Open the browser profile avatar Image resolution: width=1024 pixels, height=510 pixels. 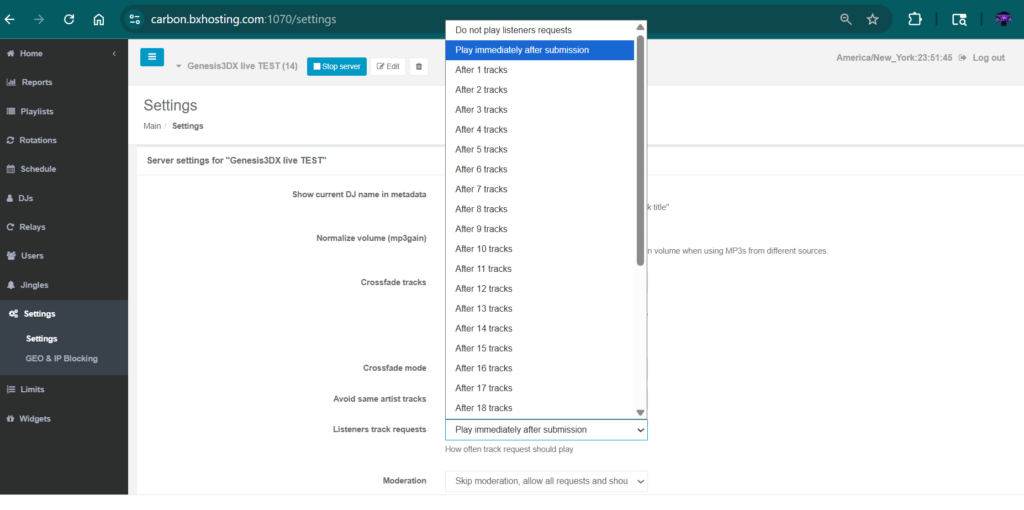pos(1003,19)
